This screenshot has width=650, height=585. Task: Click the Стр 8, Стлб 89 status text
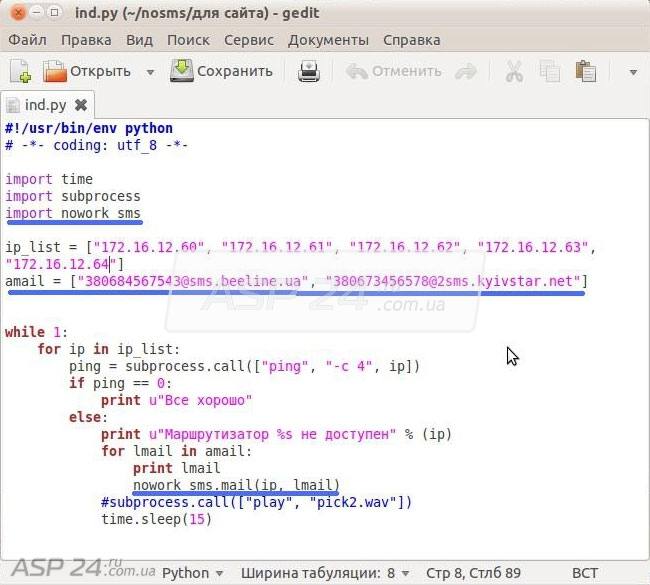pyautogui.click(x=473, y=573)
